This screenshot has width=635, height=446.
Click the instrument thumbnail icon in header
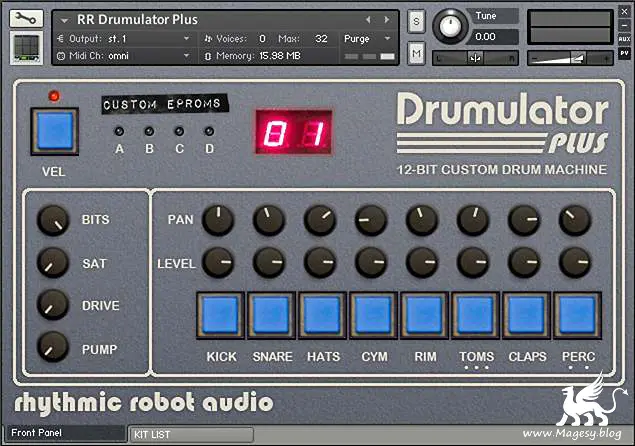tap(26, 47)
